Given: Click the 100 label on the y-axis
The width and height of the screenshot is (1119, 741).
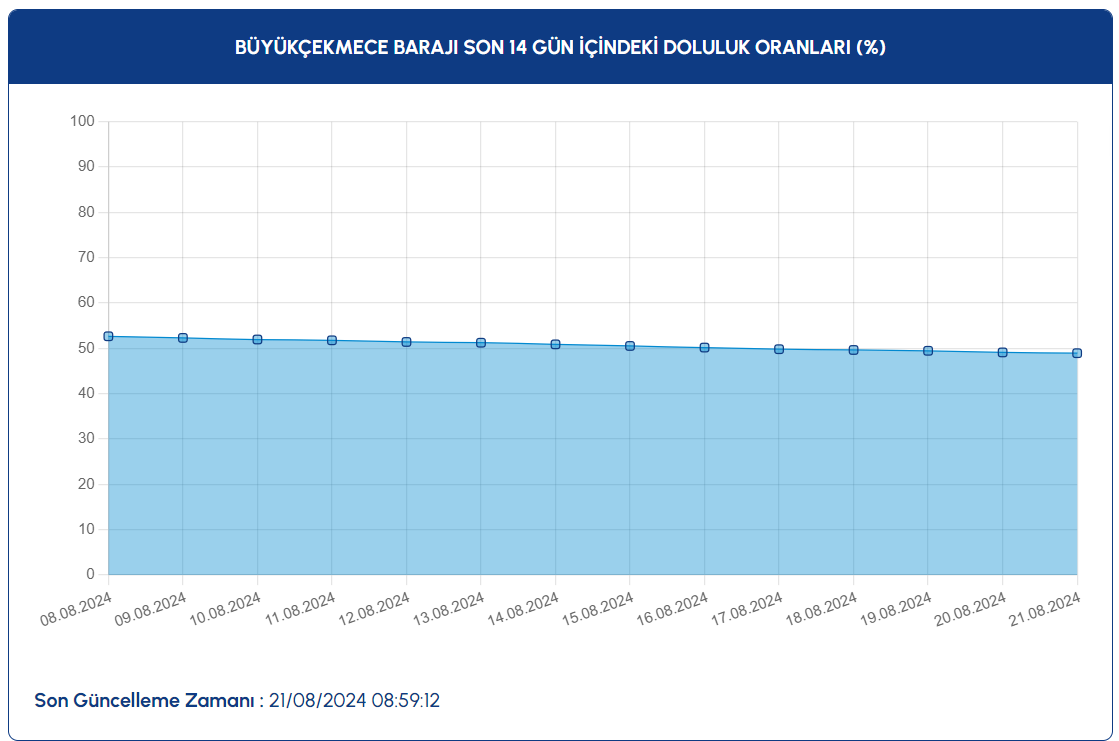Looking at the screenshot, I should (82, 122).
